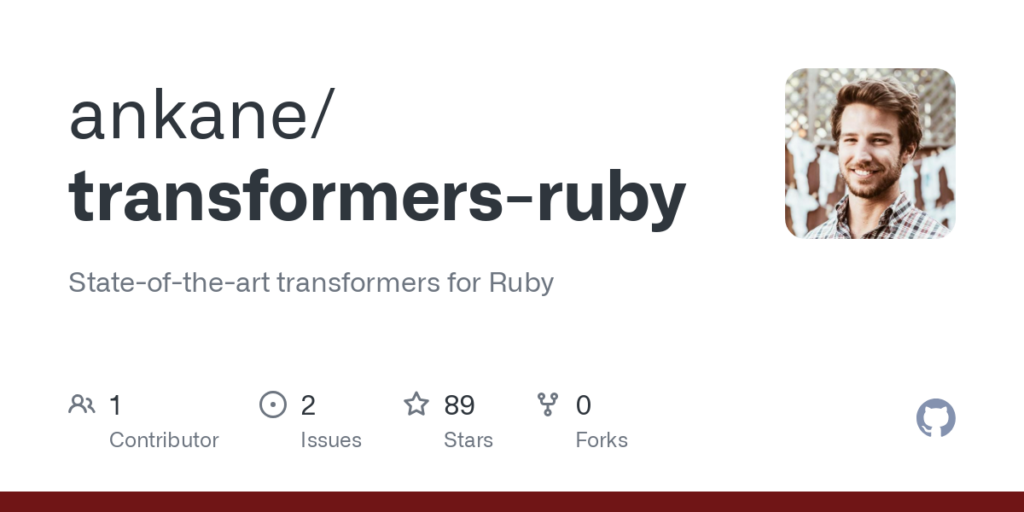
Task: Go to the Issues label
Action: (x=331, y=440)
